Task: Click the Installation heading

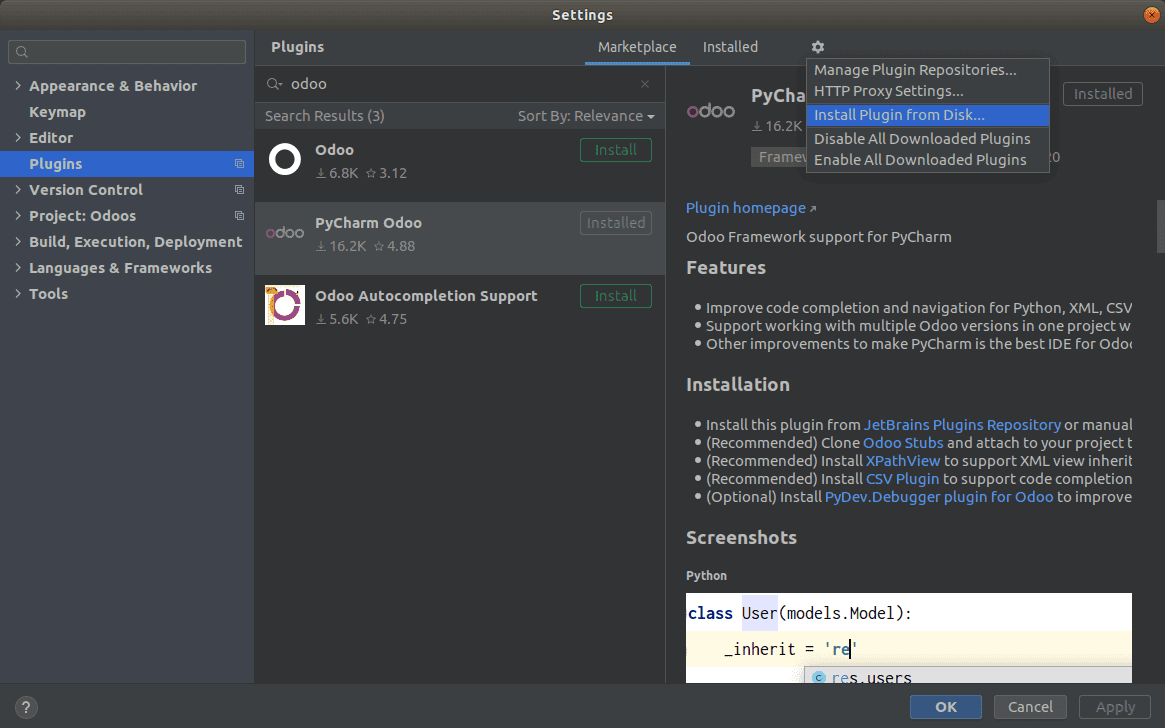Action: pos(738,385)
